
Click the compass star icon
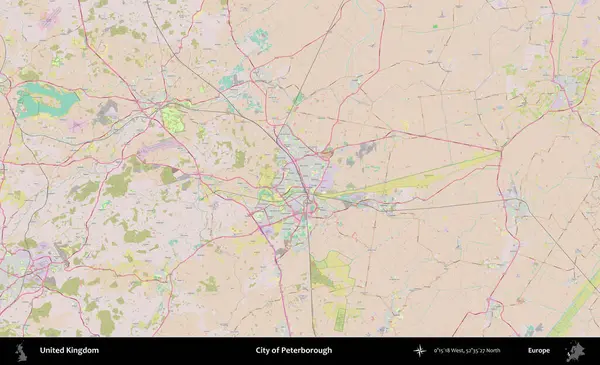420,350
